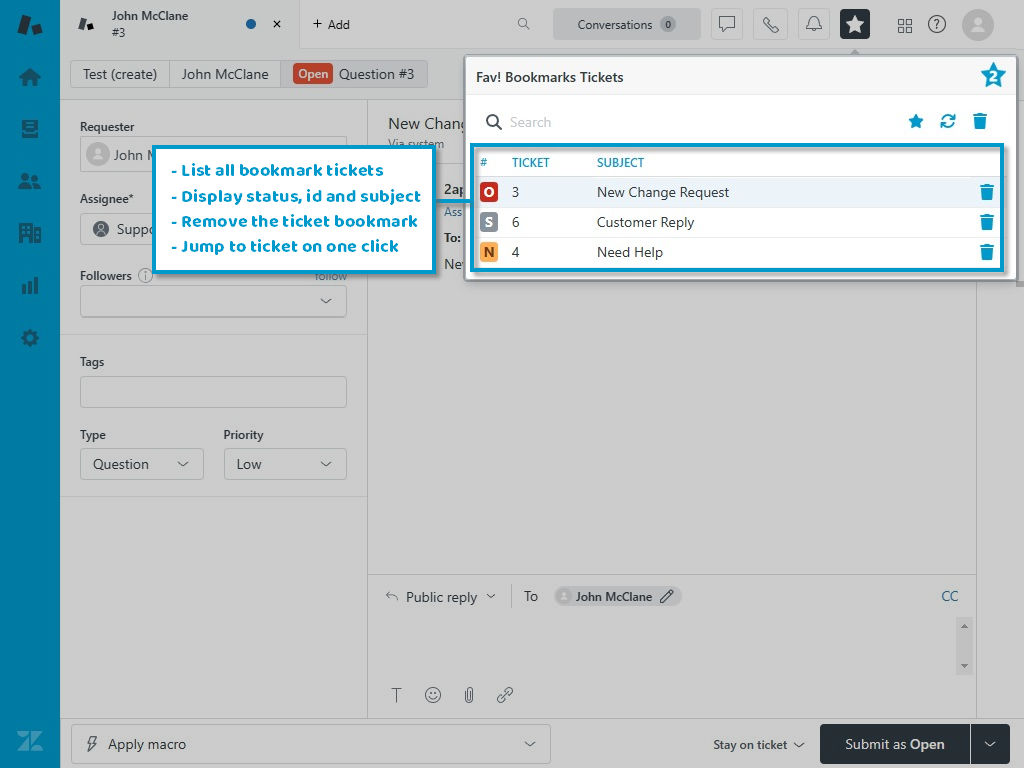
Task: Remove bookmark for Need Help ticket
Action: point(987,252)
